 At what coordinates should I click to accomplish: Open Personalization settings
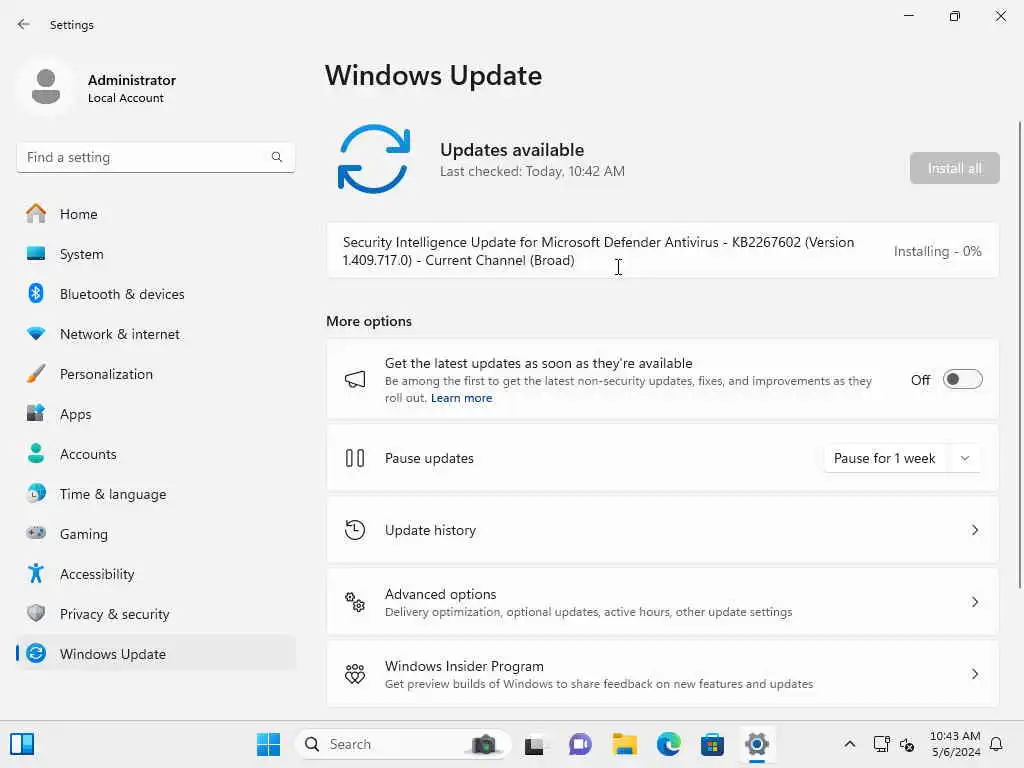pos(156,374)
